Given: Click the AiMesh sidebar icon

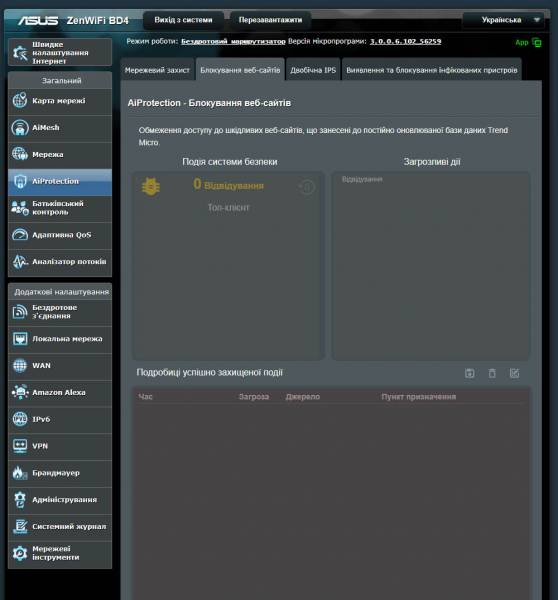Looking at the screenshot, I should click(x=20, y=127).
